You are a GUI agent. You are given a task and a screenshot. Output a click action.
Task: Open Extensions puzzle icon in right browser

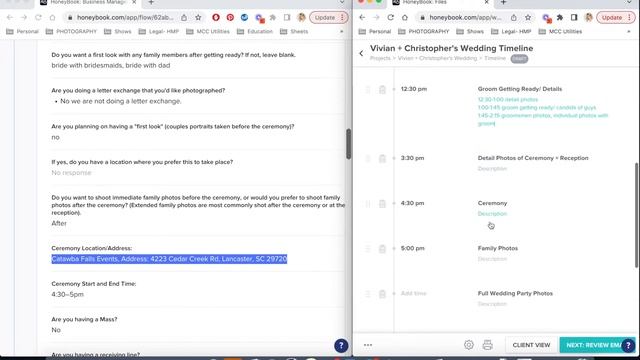point(560,18)
